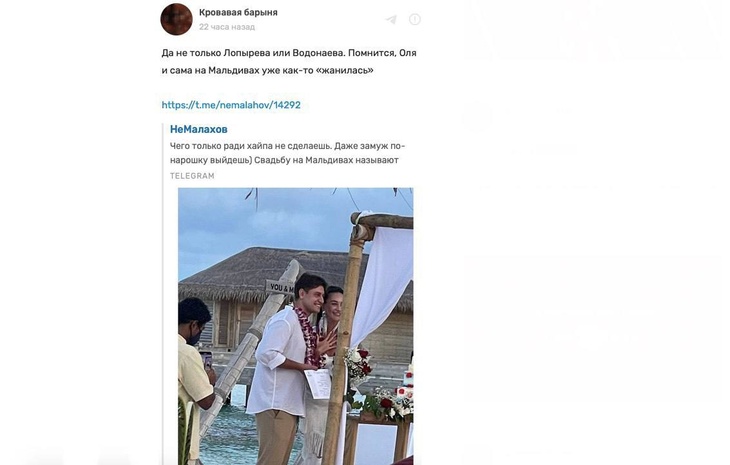Click the groom in white shirt

280,360
